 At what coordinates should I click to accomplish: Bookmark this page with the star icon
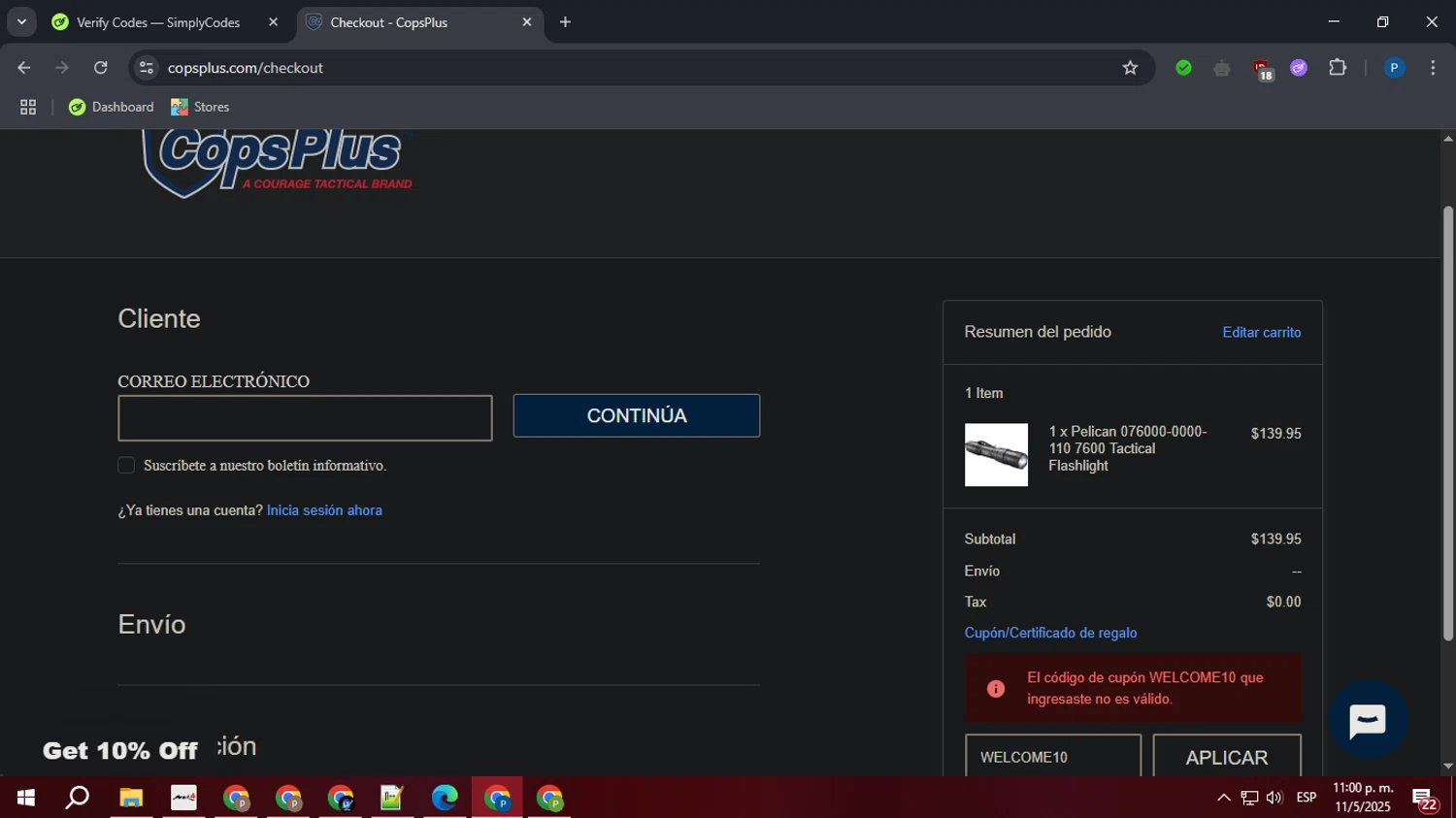(x=1130, y=68)
